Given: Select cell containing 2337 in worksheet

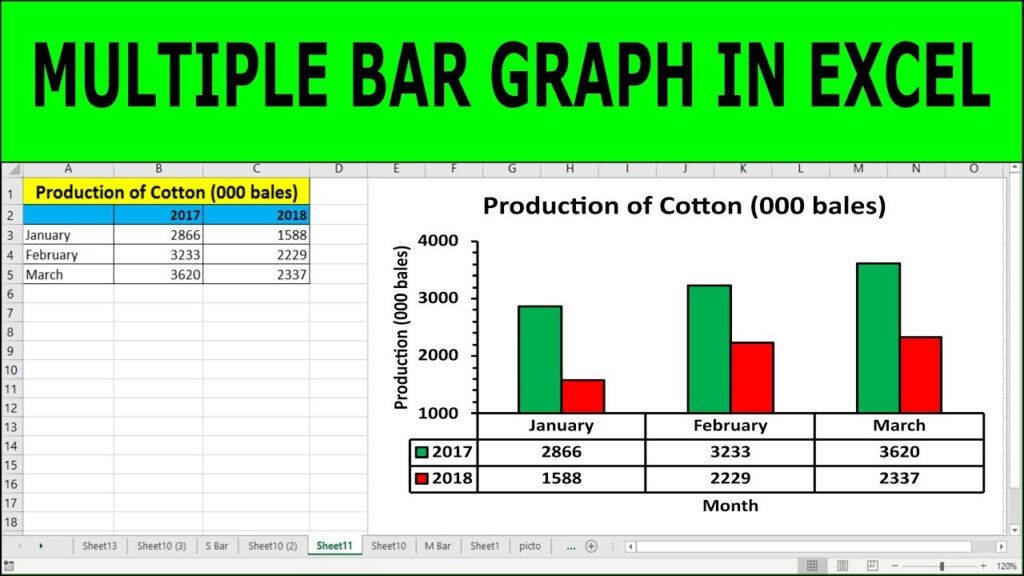Looking at the screenshot, I should tap(256, 274).
